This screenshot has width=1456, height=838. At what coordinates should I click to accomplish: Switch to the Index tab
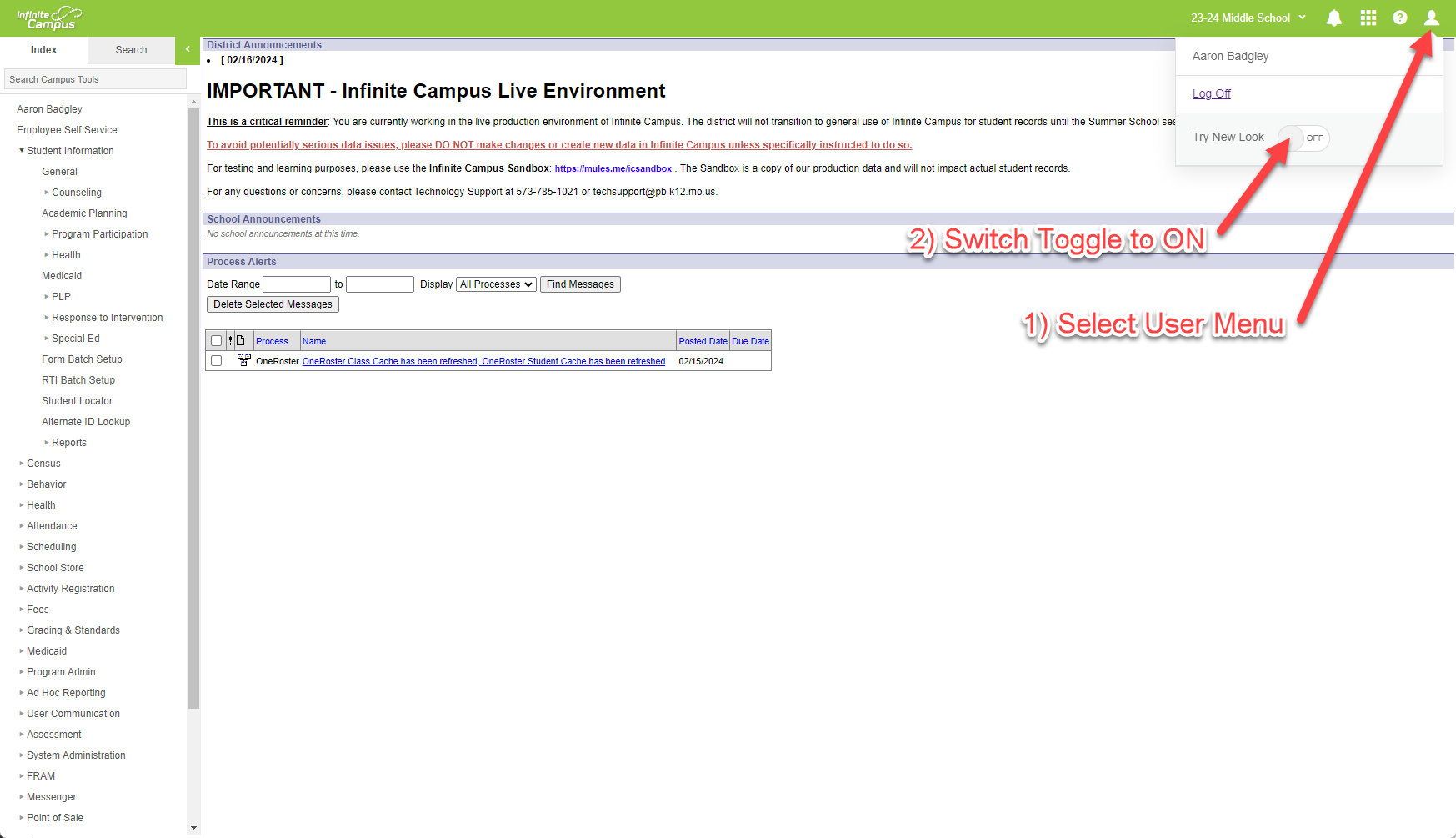(x=43, y=50)
